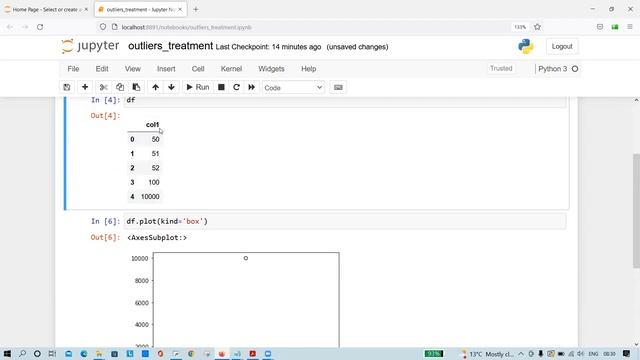
Task: Click the <AxesSubplot:> output text
Action: click(157, 238)
